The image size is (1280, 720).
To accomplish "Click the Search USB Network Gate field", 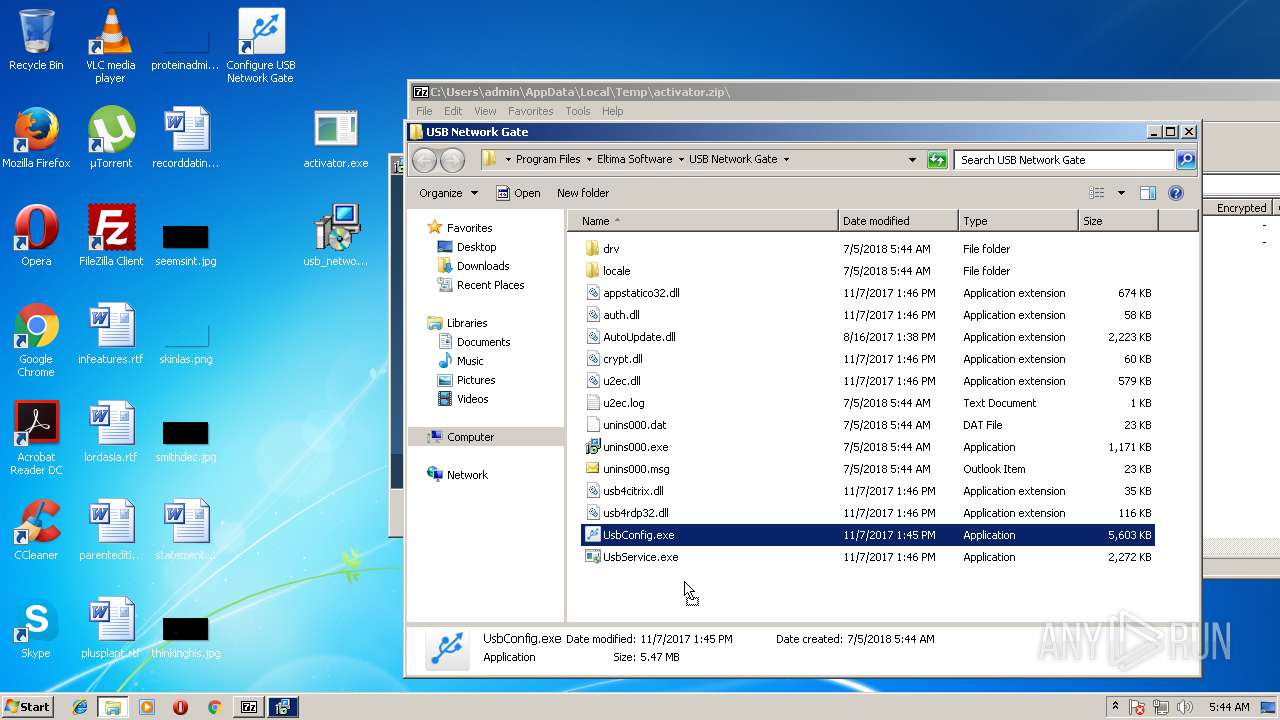I will click(x=1064, y=160).
